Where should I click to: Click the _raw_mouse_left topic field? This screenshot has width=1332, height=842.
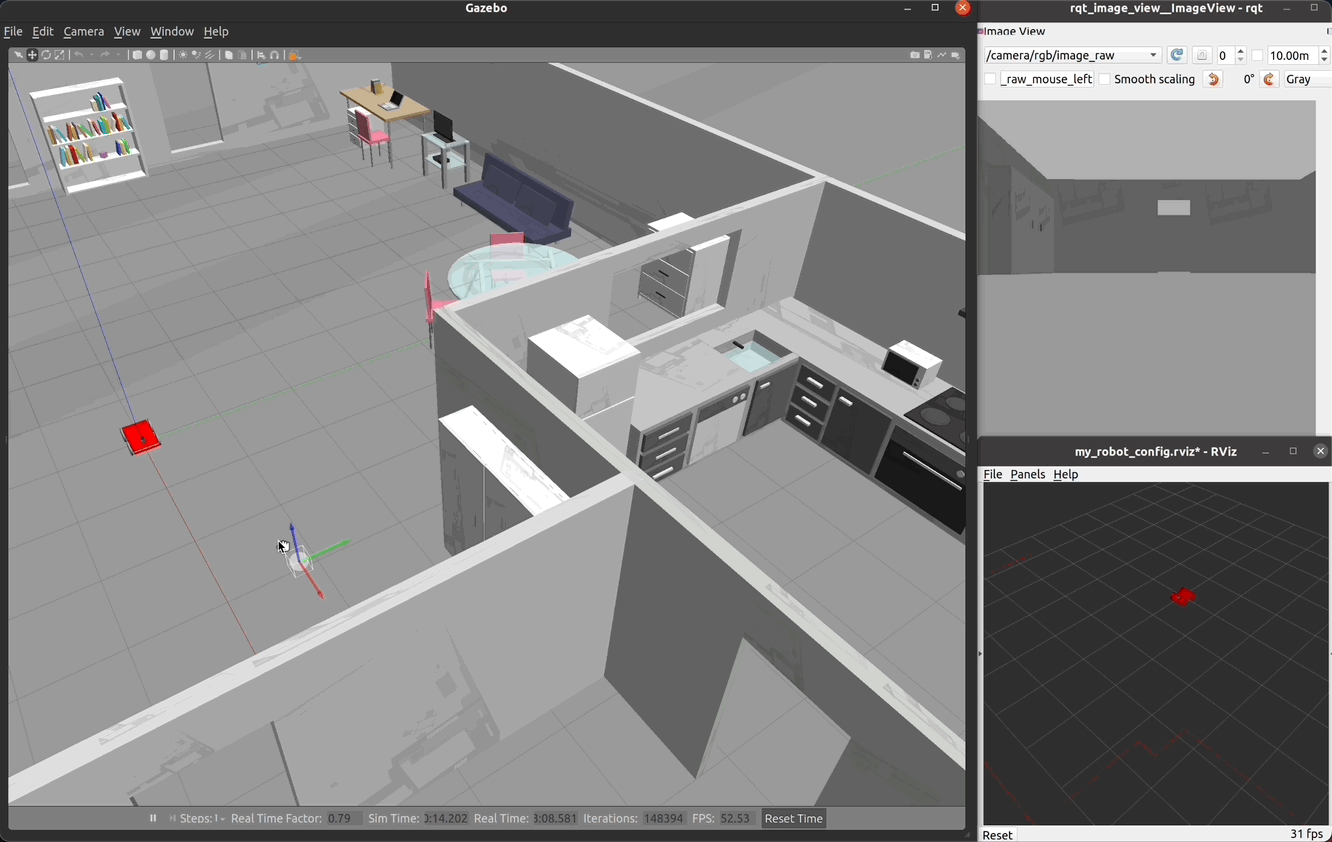click(1046, 79)
